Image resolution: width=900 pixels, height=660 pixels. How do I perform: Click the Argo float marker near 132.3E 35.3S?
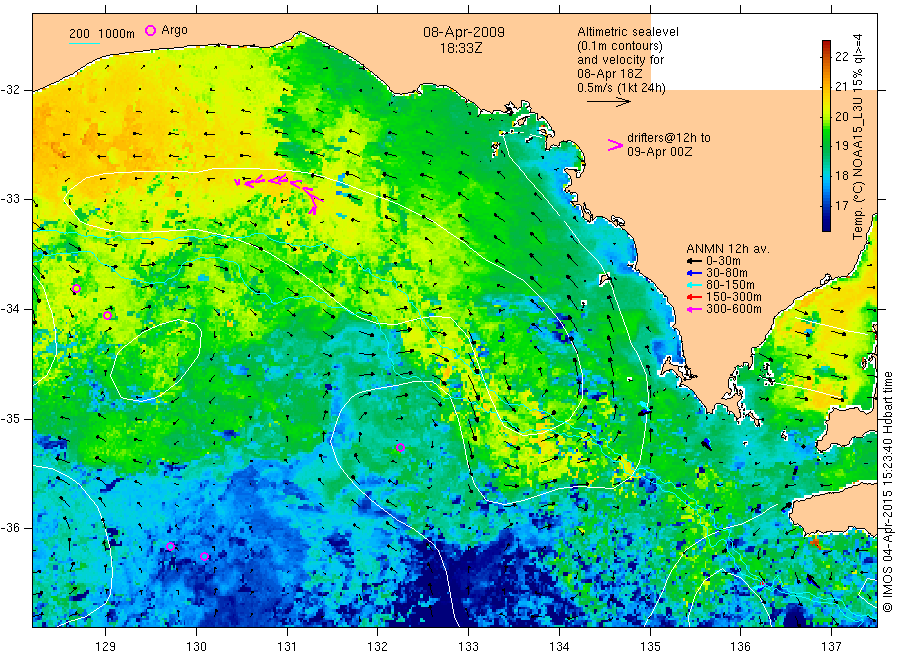click(401, 448)
